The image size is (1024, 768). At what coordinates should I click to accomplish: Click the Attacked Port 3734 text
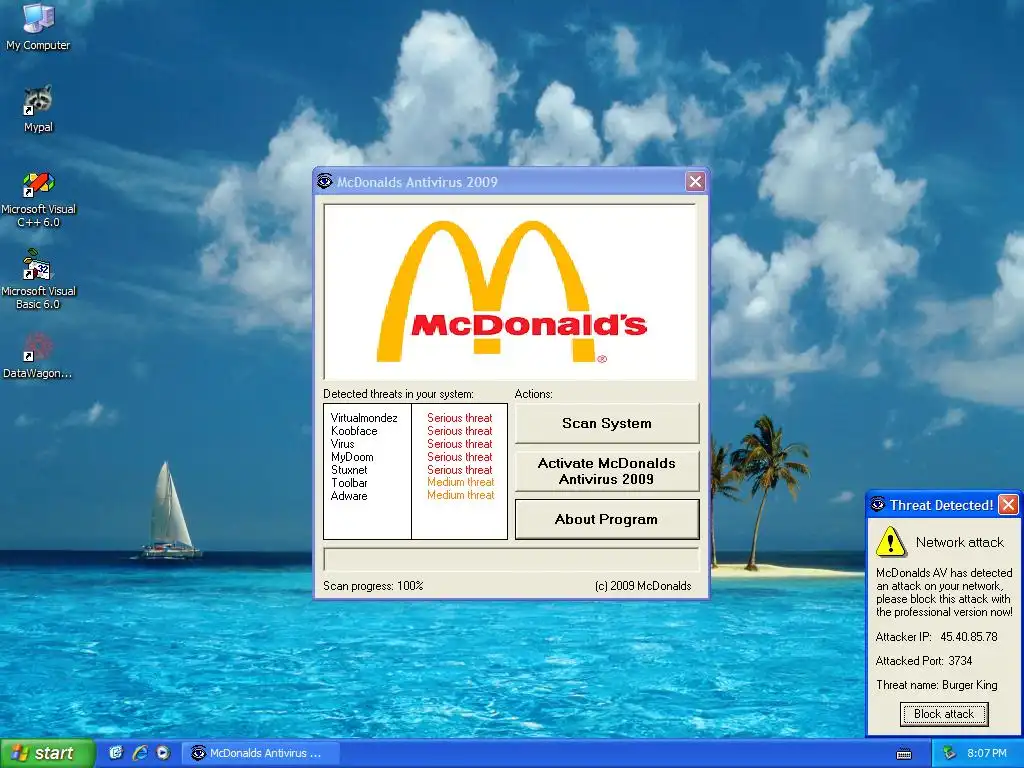[923, 661]
